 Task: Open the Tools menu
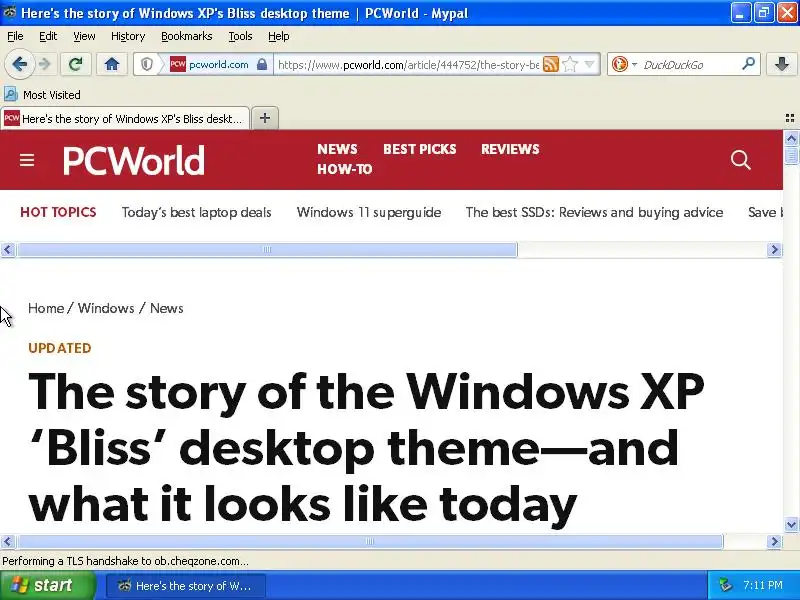pyautogui.click(x=240, y=36)
